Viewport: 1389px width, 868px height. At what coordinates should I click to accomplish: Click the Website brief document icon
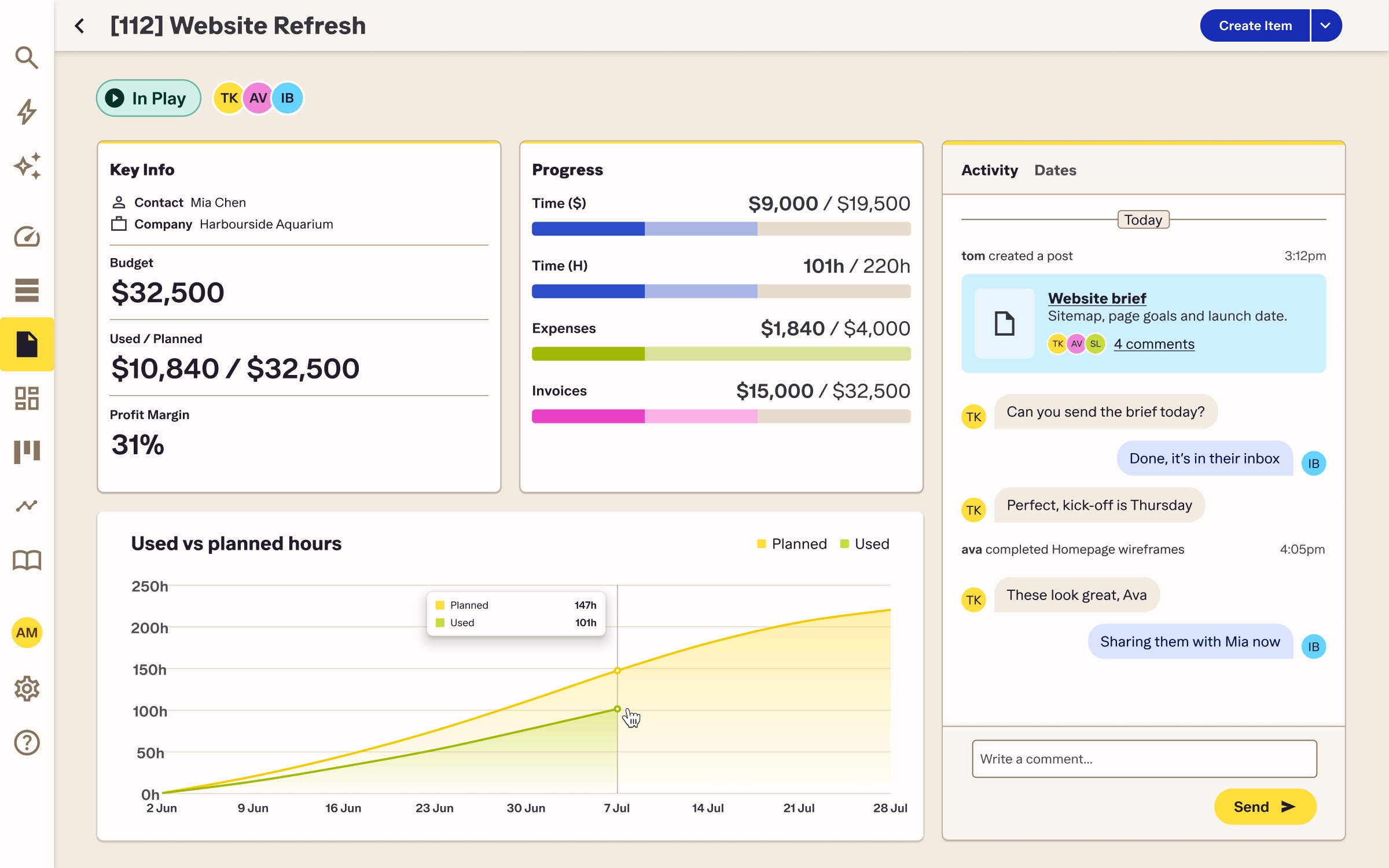[1004, 323]
